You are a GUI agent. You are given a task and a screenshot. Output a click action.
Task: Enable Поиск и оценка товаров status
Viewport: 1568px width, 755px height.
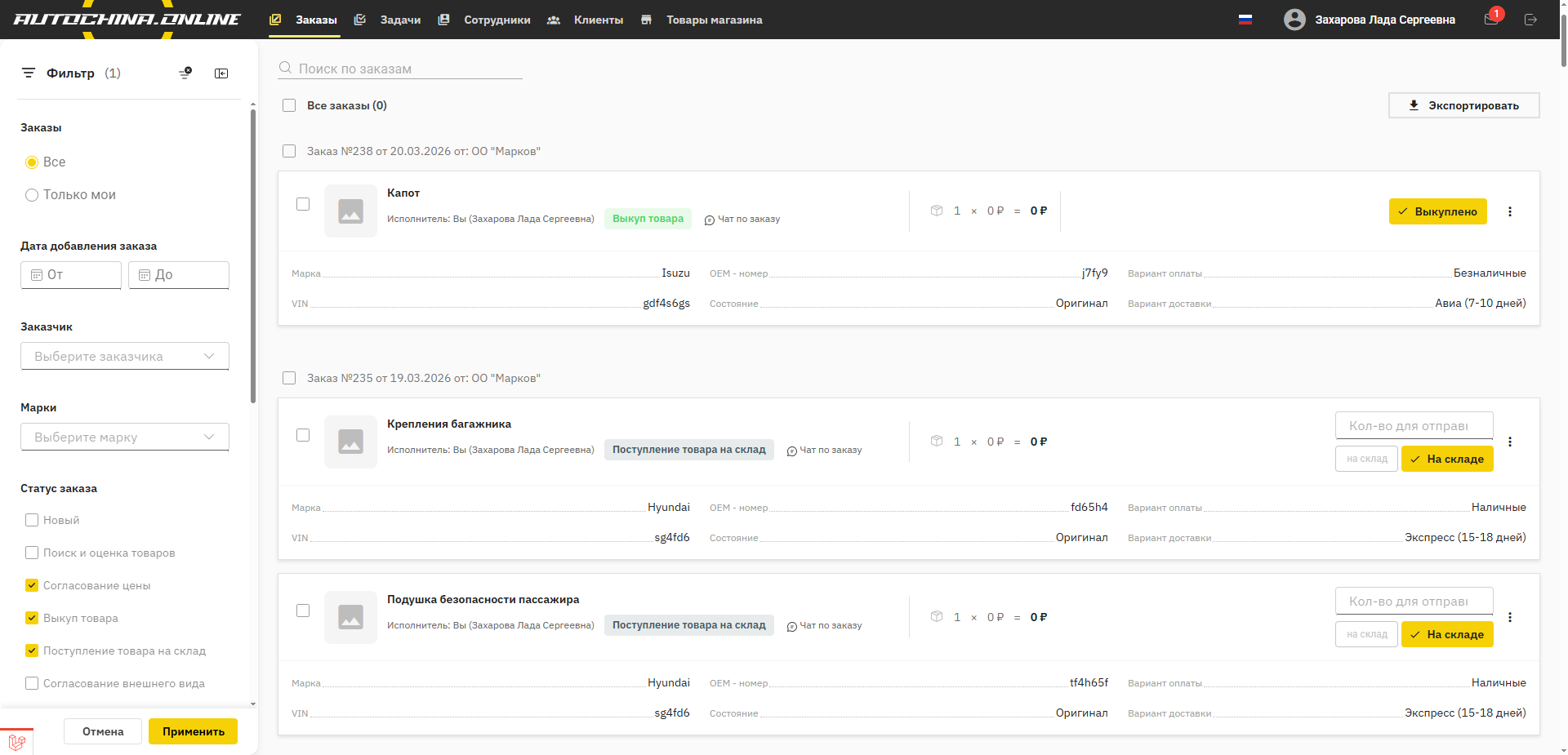coord(32,553)
